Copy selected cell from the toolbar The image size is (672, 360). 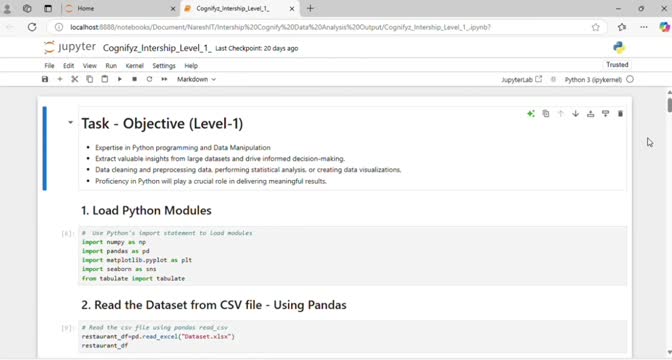[90, 79]
